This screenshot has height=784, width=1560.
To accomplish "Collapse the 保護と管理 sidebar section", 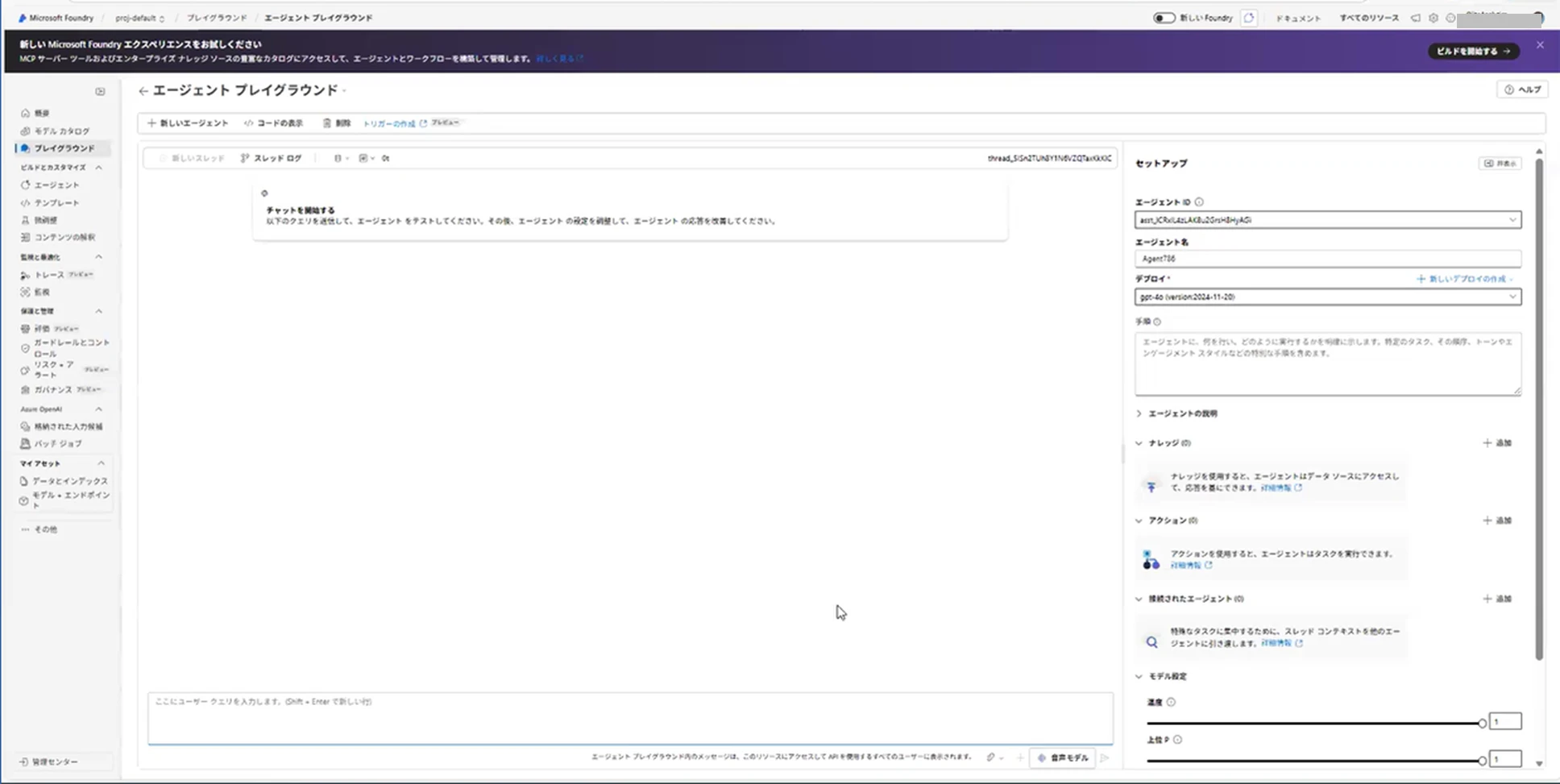I will [98, 311].
